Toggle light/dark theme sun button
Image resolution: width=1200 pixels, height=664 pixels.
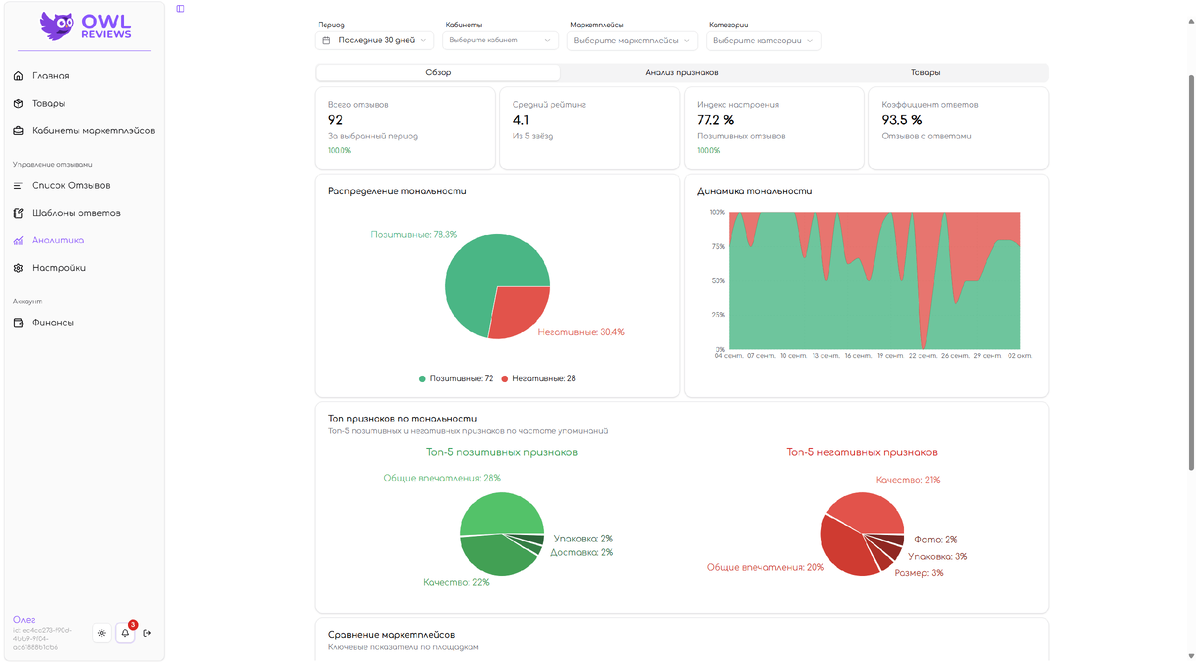coord(101,633)
